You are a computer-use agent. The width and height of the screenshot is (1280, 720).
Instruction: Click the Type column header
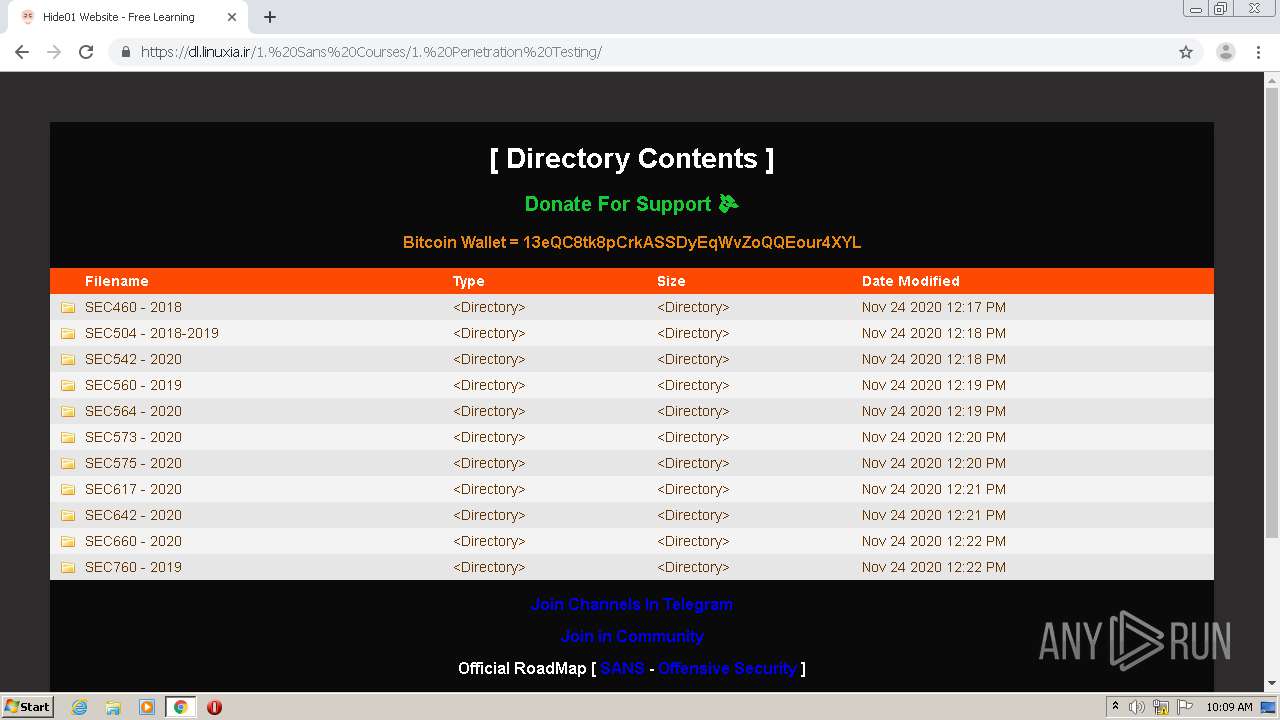coord(469,281)
